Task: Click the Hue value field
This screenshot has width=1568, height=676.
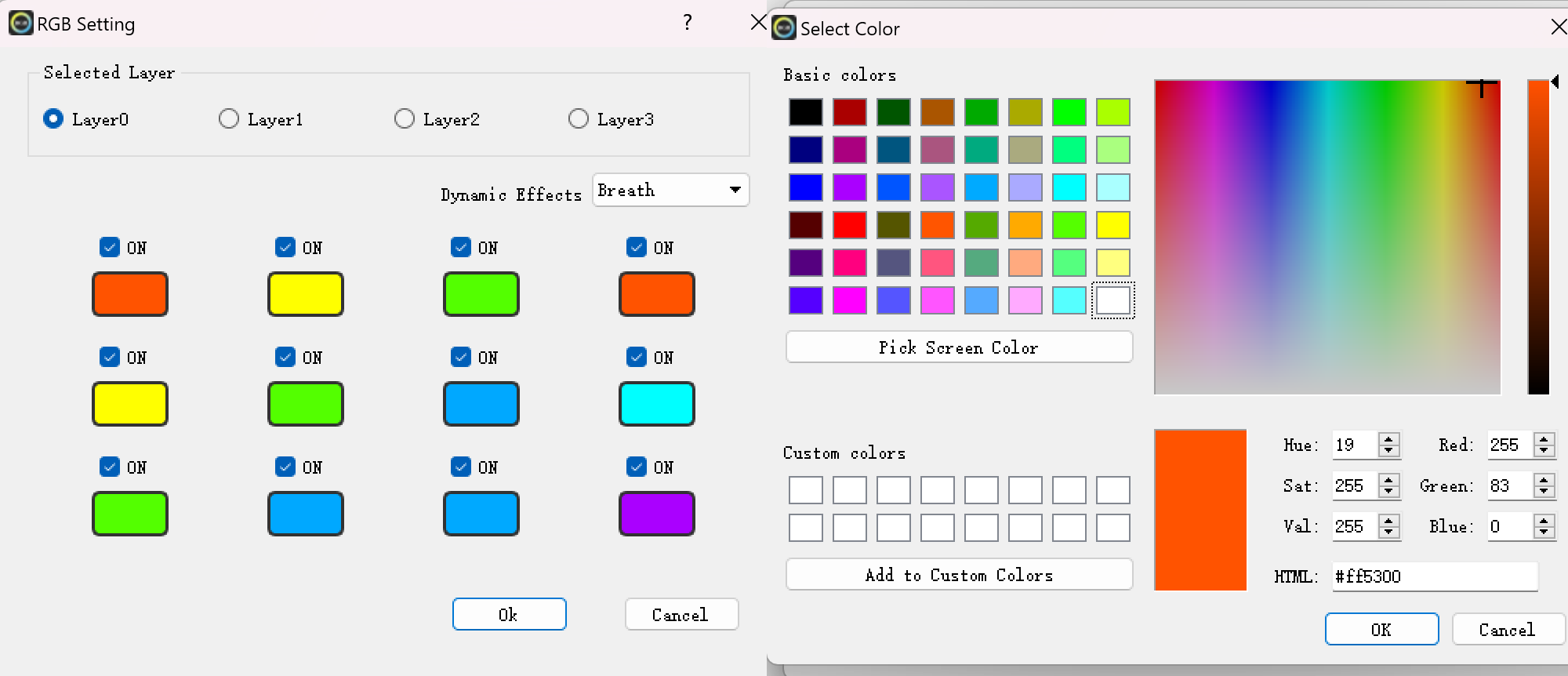Action: click(x=1355, y=445)
